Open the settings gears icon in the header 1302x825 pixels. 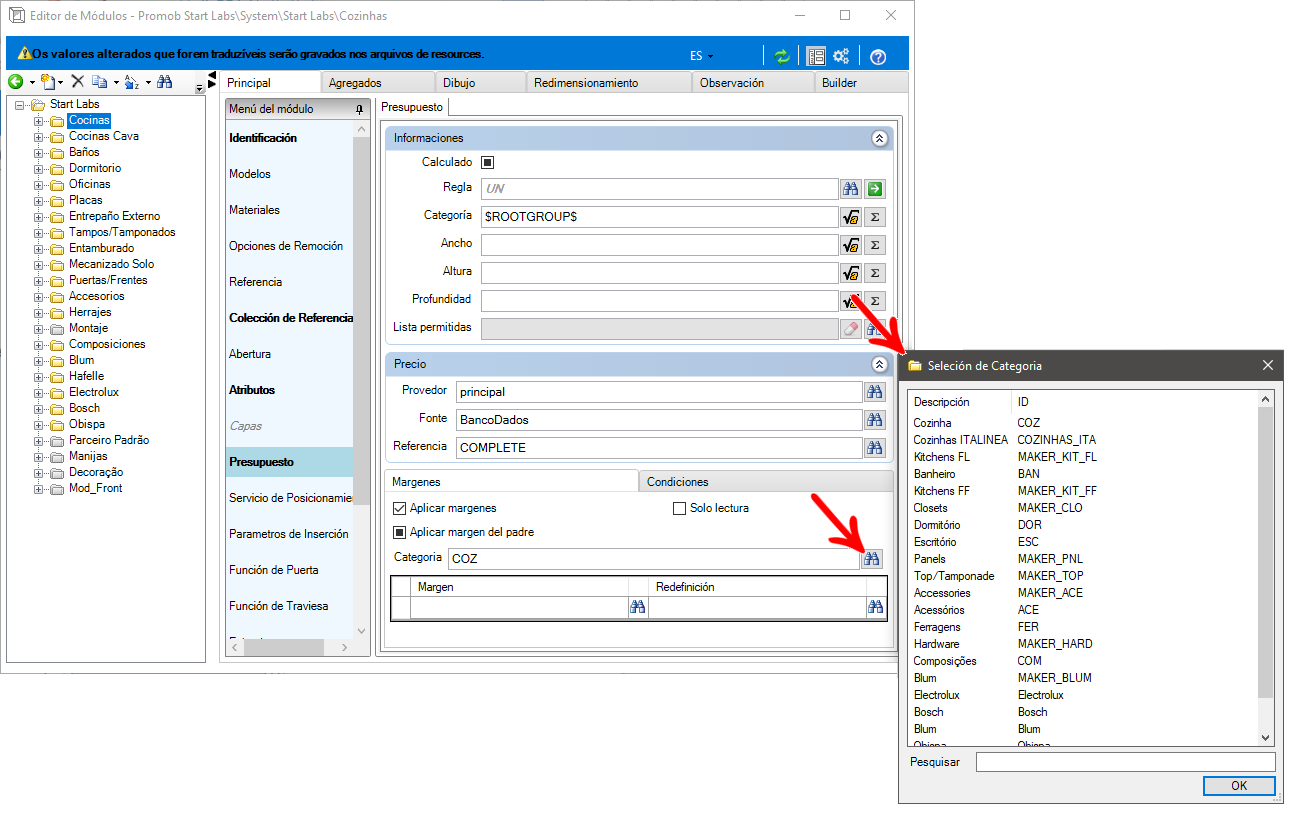pyautogui.click(x=841, y=56)
